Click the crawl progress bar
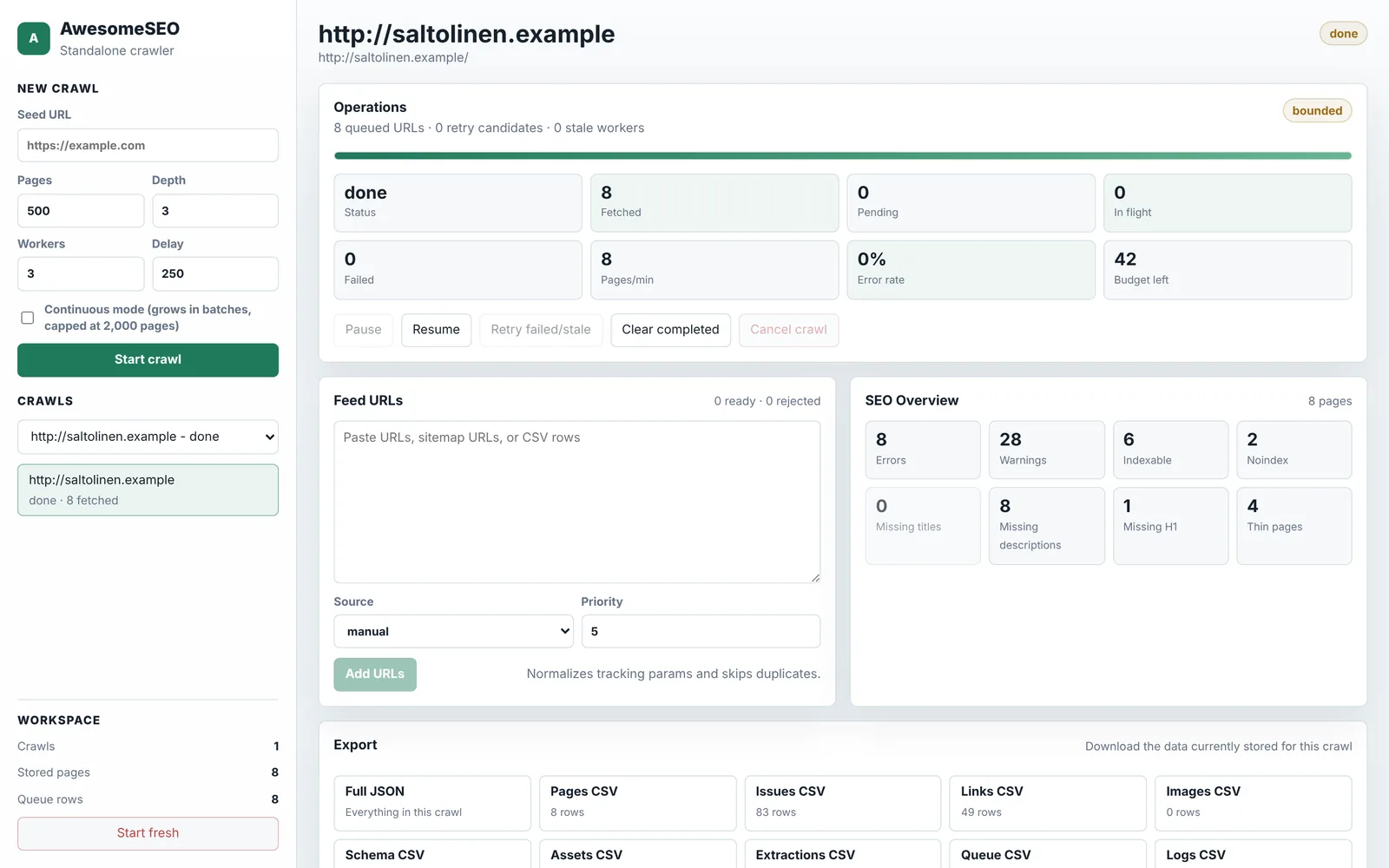1389x868 pixels. [x=842, y=156]
